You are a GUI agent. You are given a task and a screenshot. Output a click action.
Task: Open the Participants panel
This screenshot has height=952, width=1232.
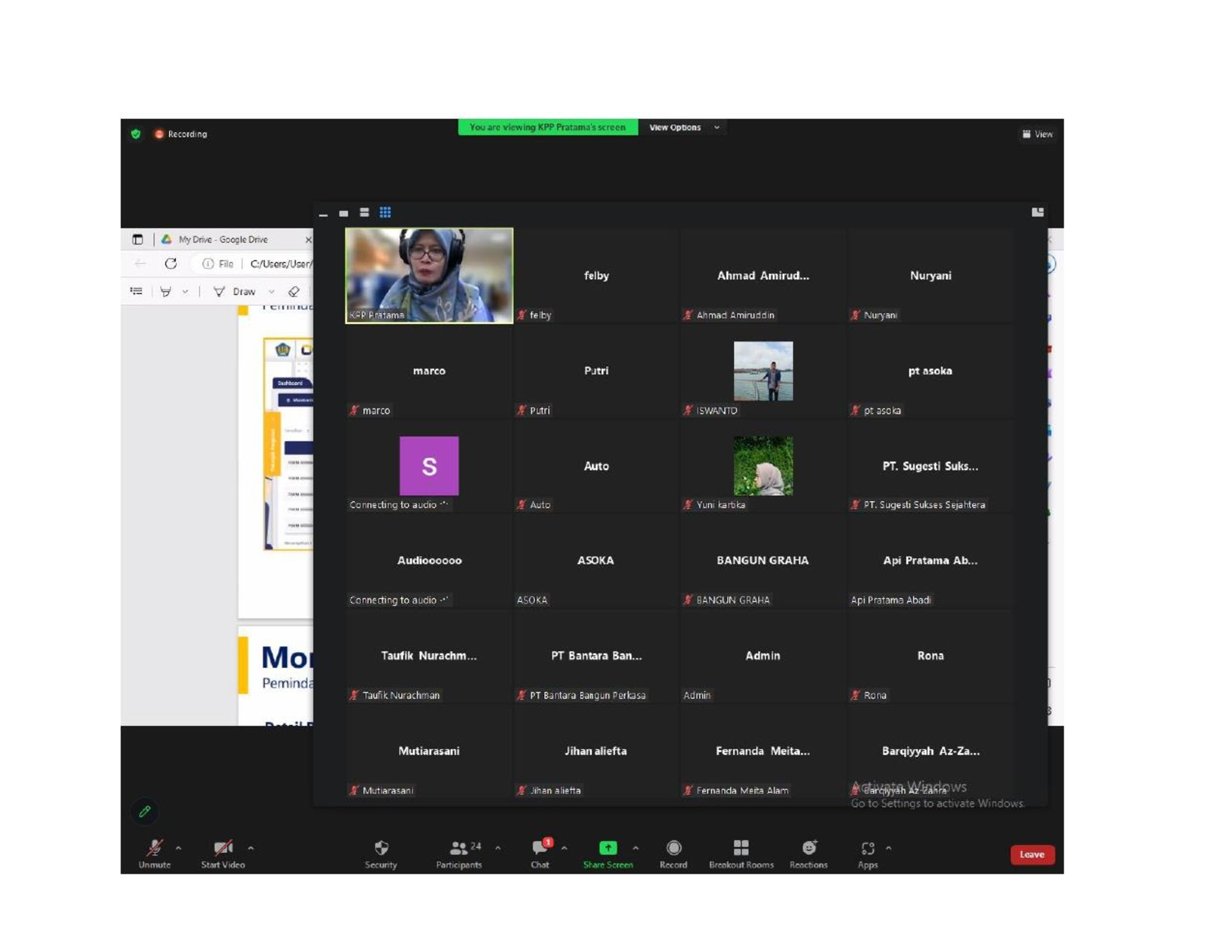[x=459, y=848]
